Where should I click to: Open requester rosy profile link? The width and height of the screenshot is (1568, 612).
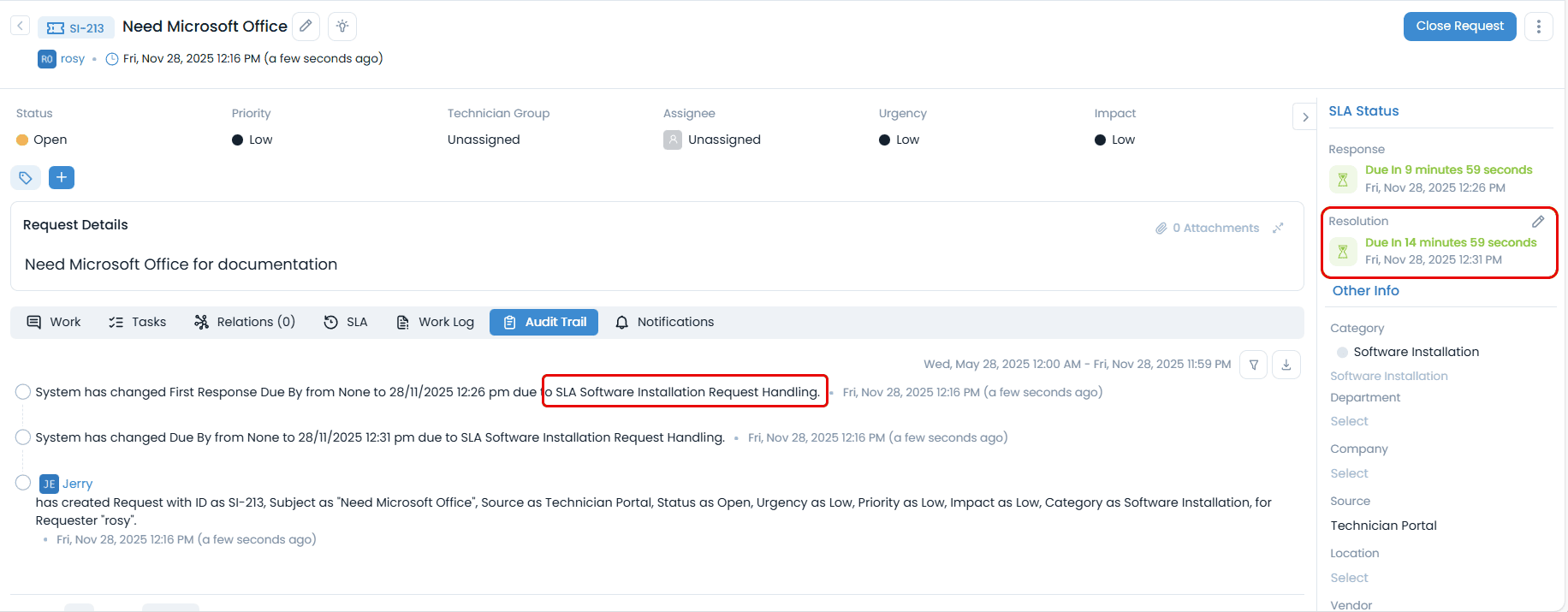73,59
